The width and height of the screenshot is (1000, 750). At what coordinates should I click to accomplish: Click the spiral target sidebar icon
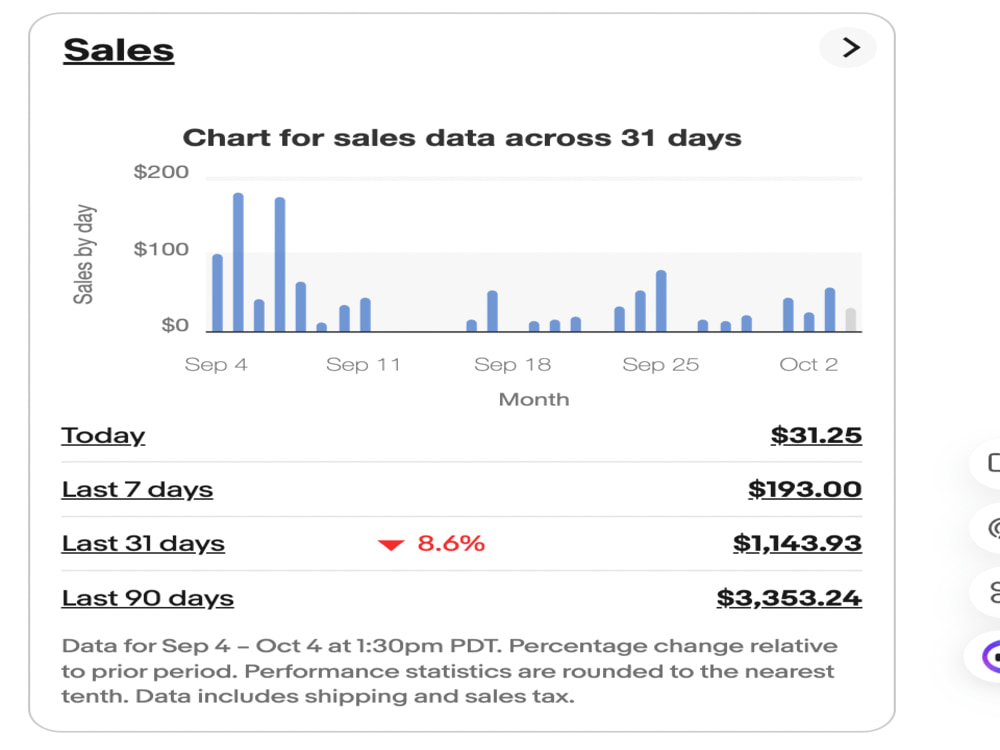(x=994, y=528)
